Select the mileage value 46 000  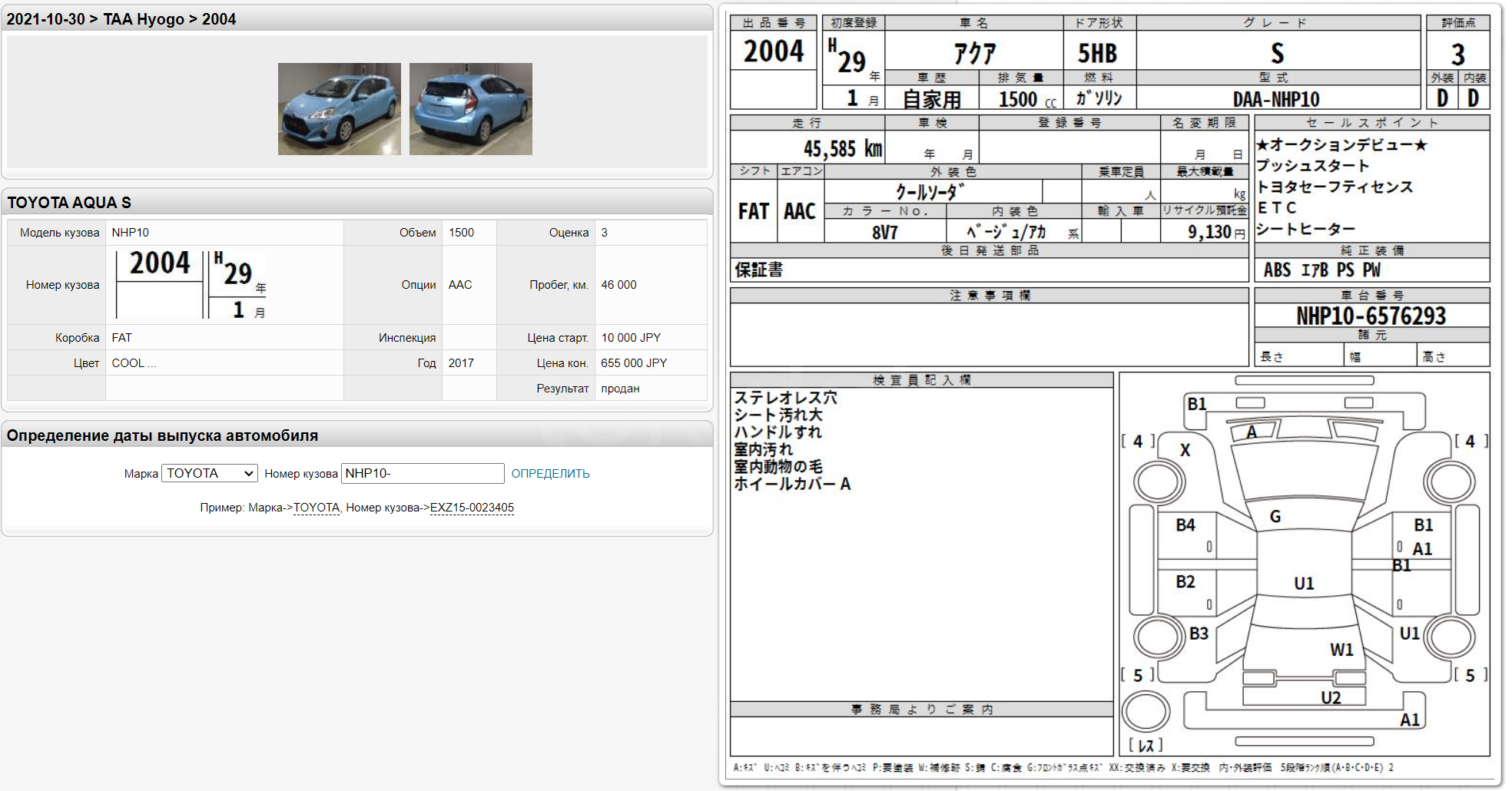pos(618,285)
